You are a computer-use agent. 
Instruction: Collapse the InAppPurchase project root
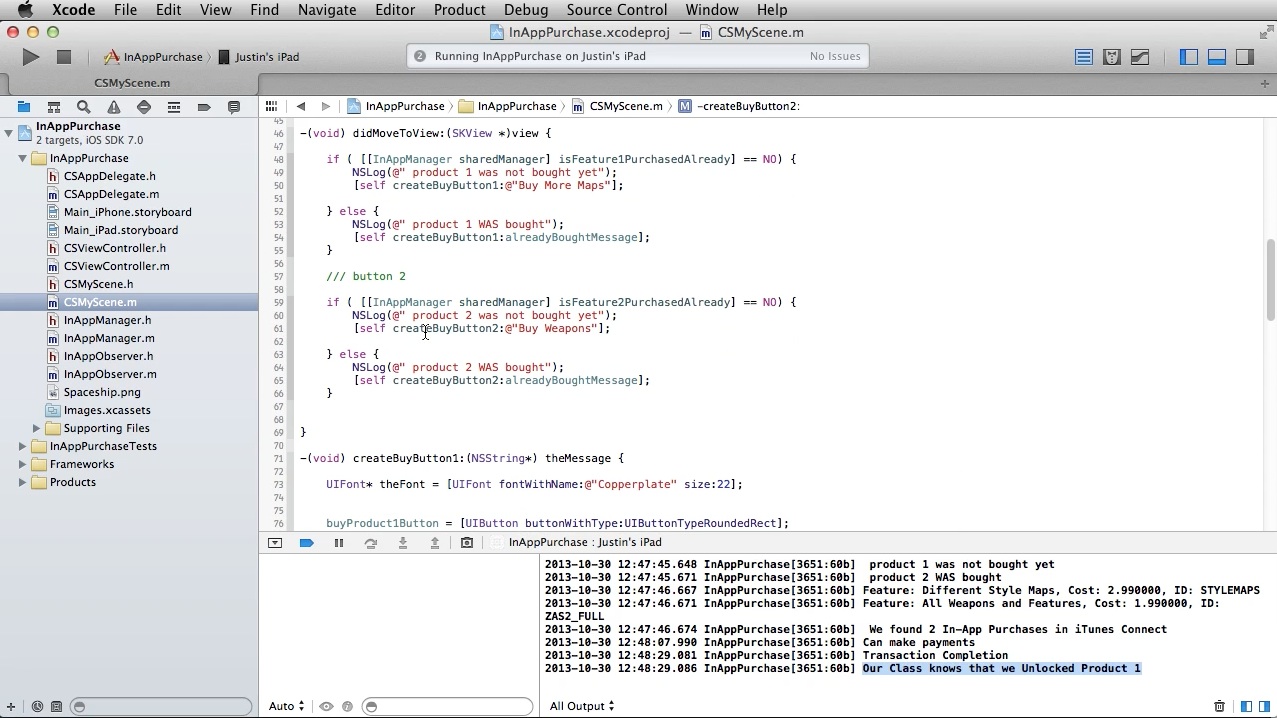[x=8, y=132]
